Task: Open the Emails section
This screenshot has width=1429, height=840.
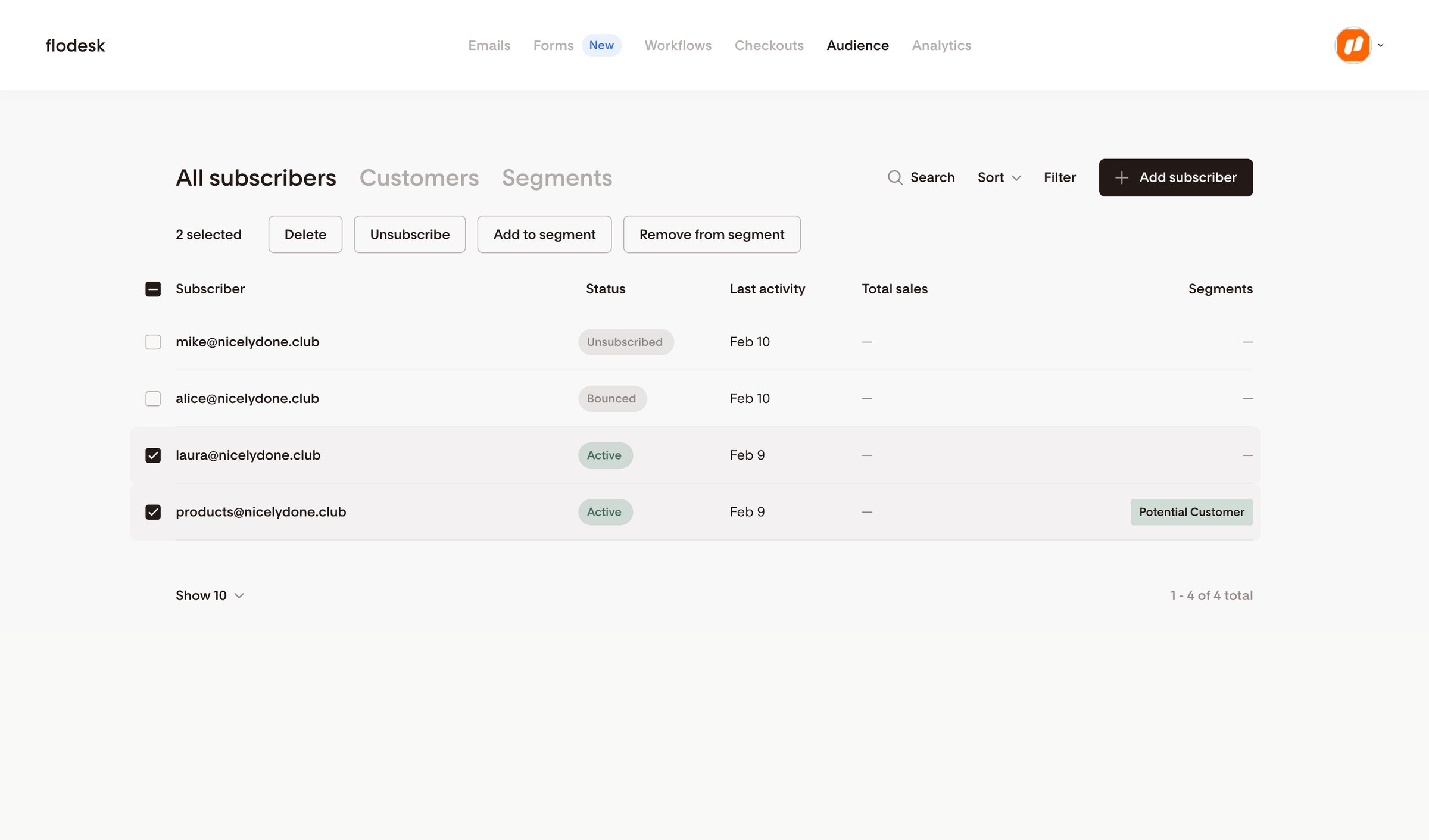Action: pyautogui.click(x=489, y=45)
